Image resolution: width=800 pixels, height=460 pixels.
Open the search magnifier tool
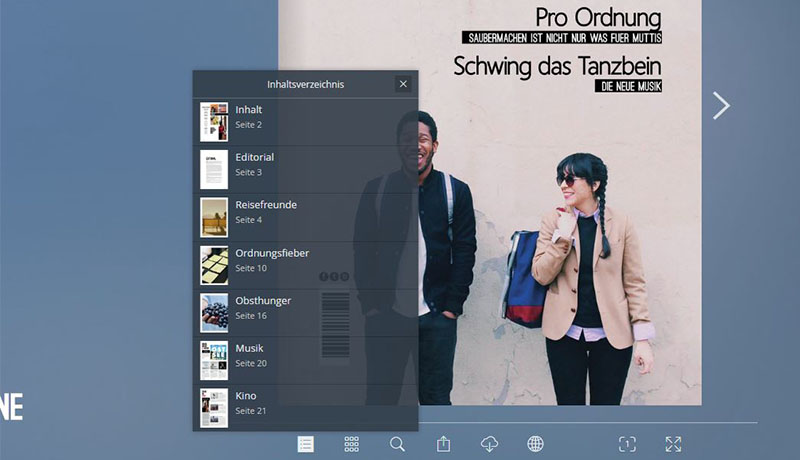[397, 444]
